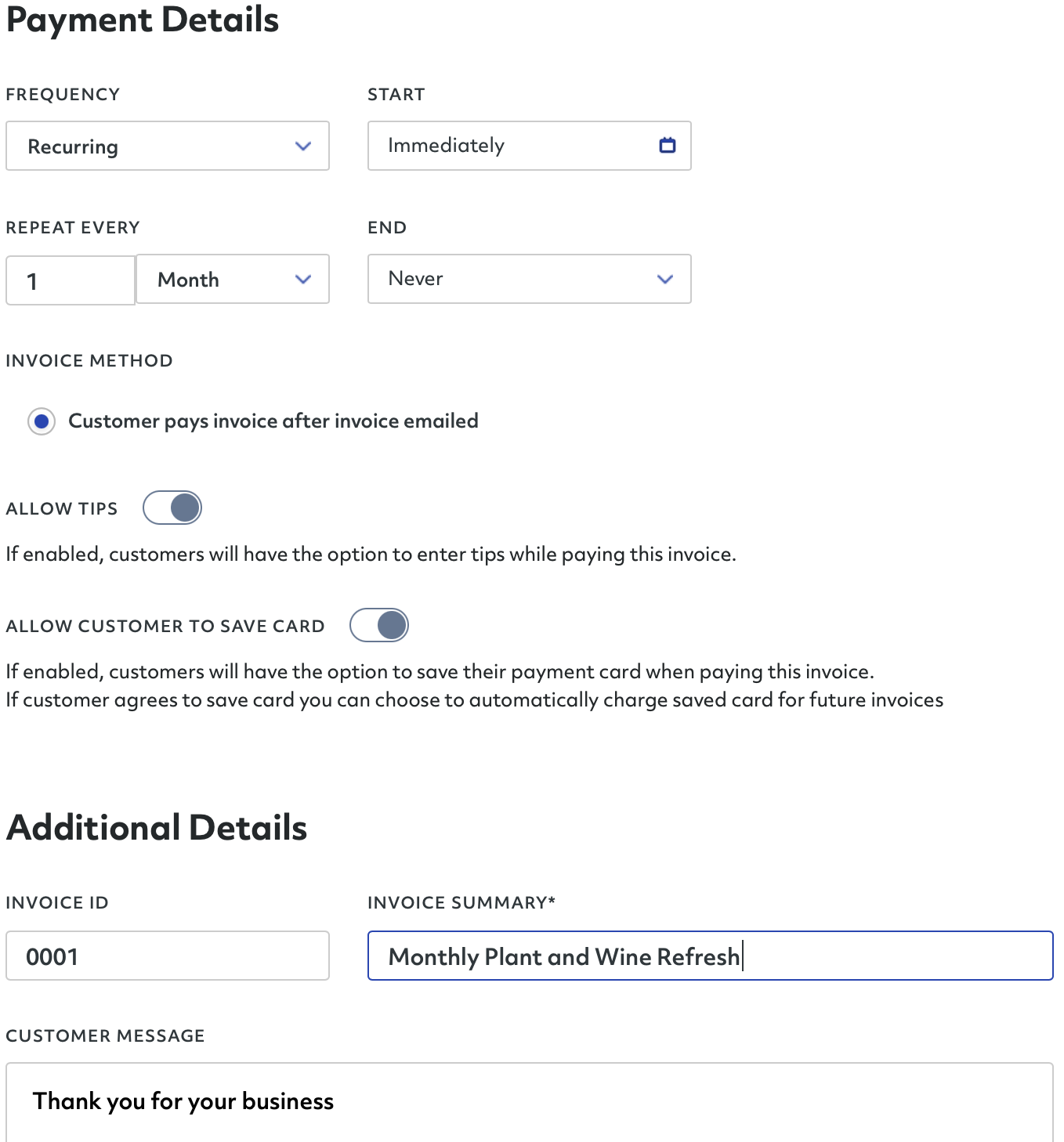The image size is (1064, 1142).
Task: Click the Additional Details heading
Action: pos(157,828)
